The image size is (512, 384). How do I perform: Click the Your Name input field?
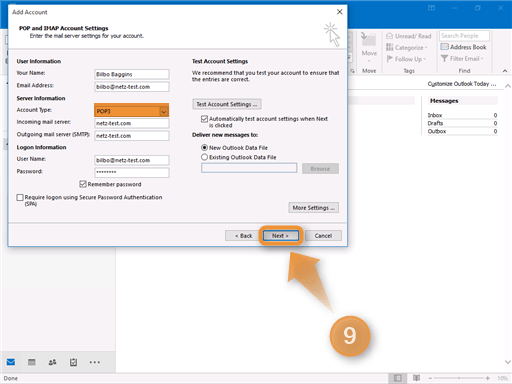point(132,74)
